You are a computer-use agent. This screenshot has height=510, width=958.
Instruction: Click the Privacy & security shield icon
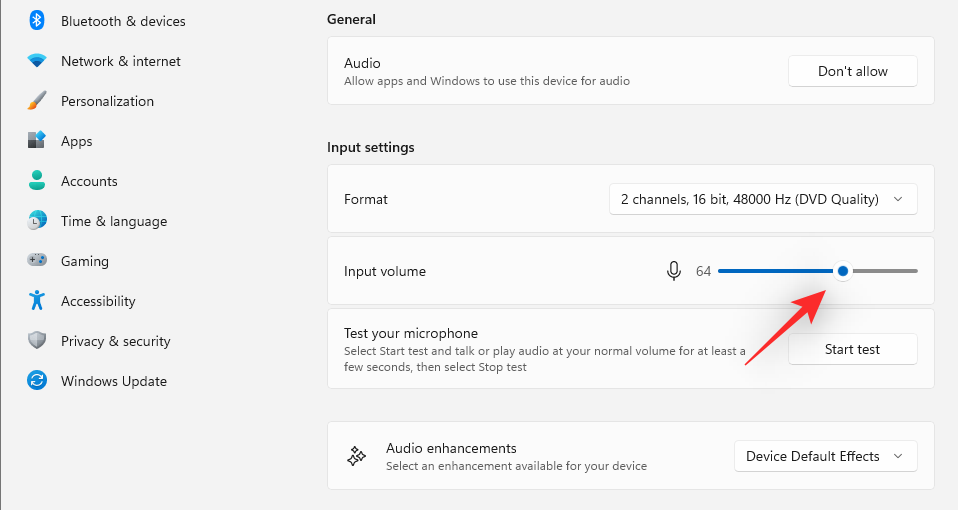[x=37, y=341]
